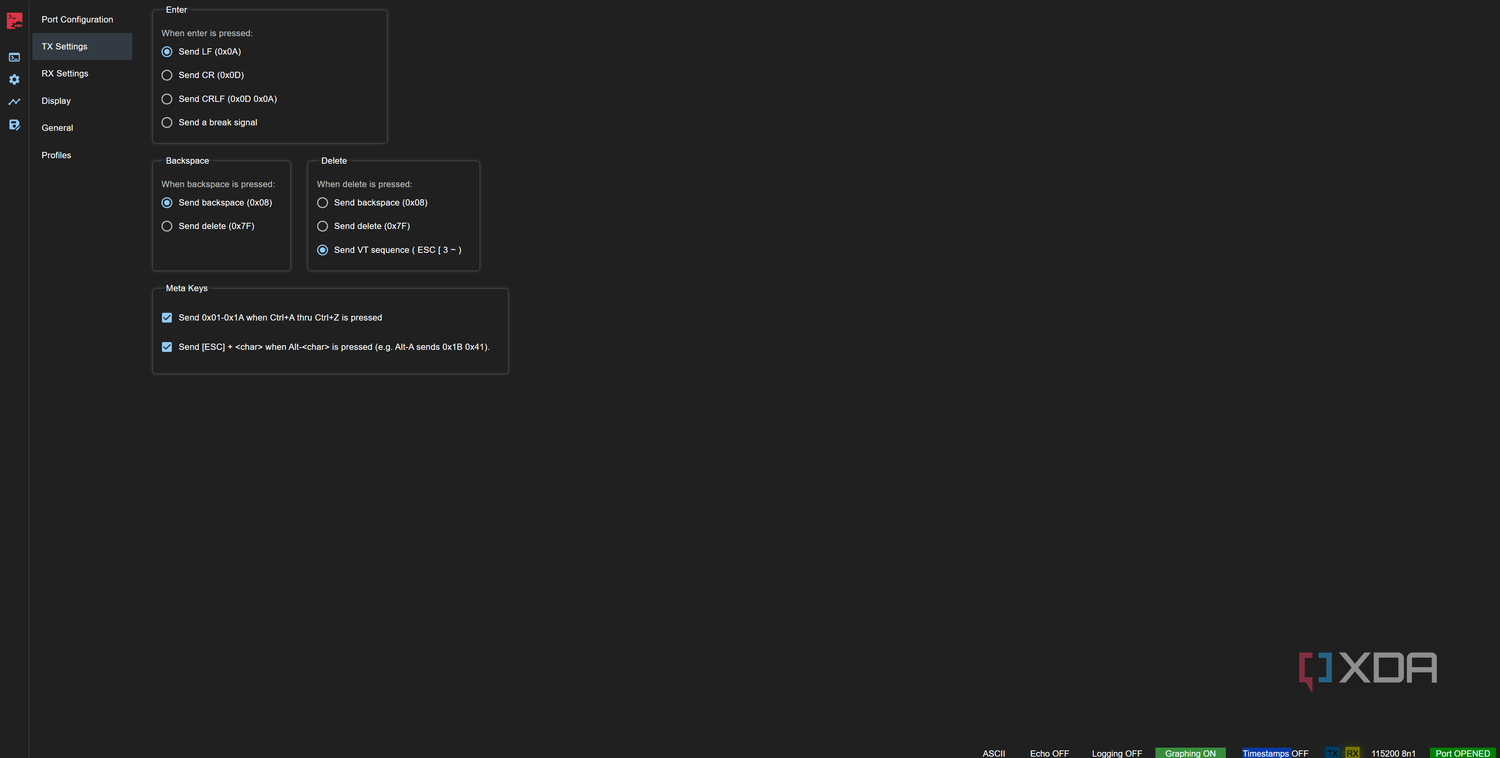Open Port Configuration settings page
The width and height of the screenshot is (1500, 758).
click(82, 20)
